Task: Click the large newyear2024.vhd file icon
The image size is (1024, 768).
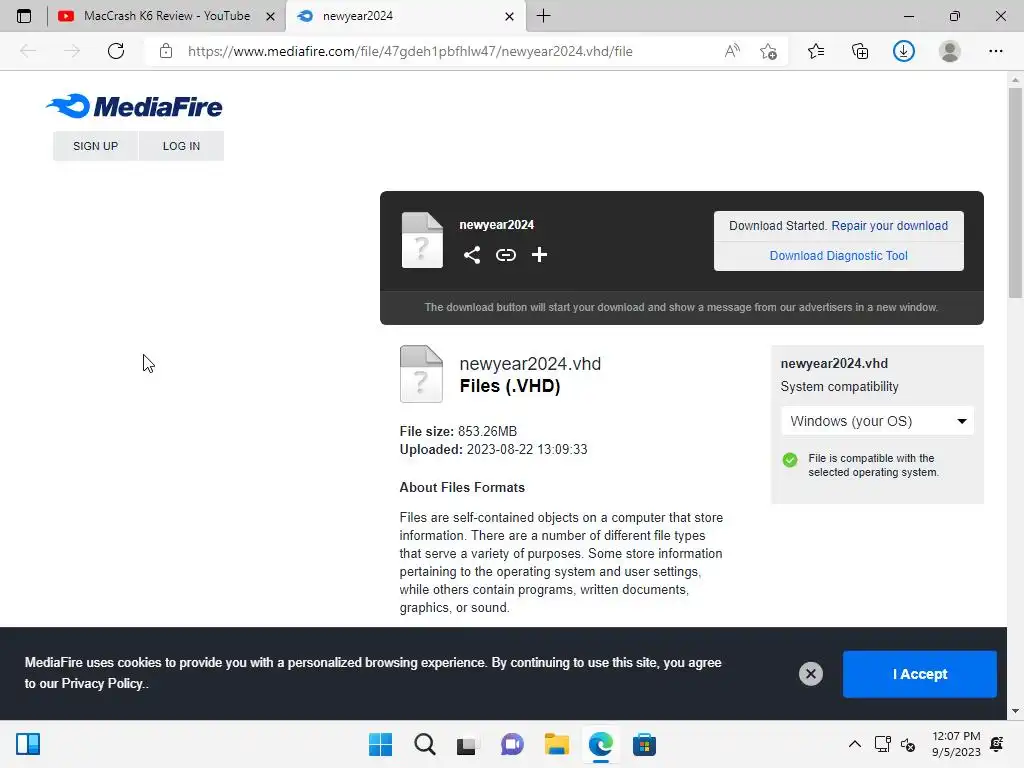Action: pyautogui.click(x=421, y=374)
